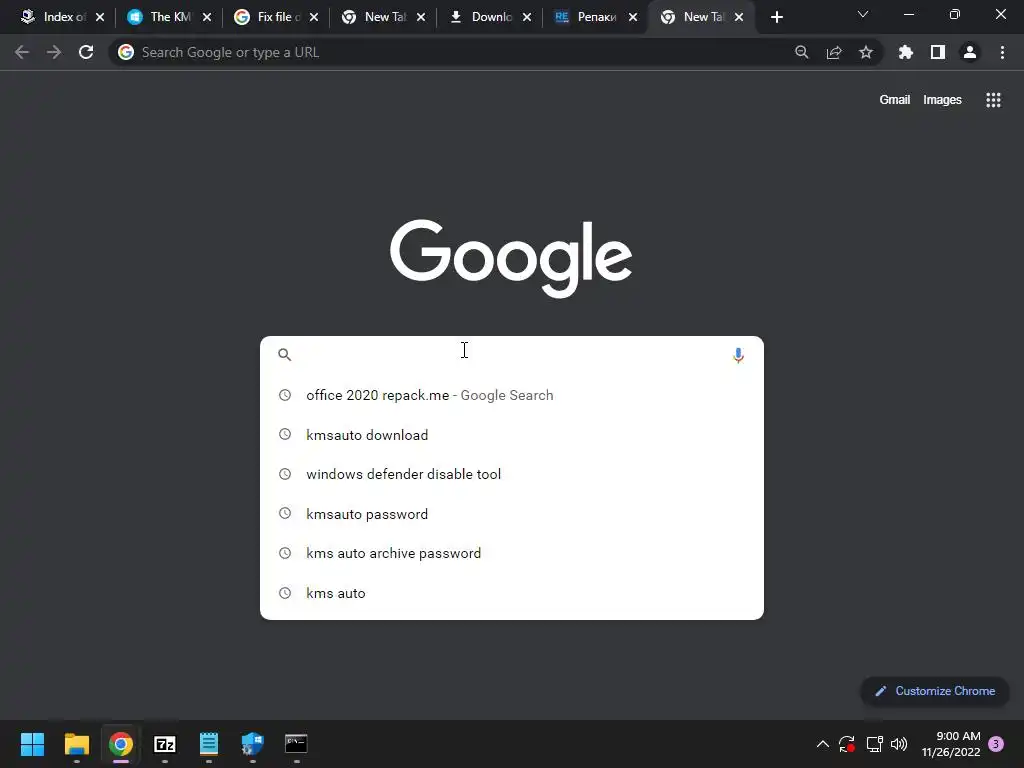Reload the current page

click(86, 52)
